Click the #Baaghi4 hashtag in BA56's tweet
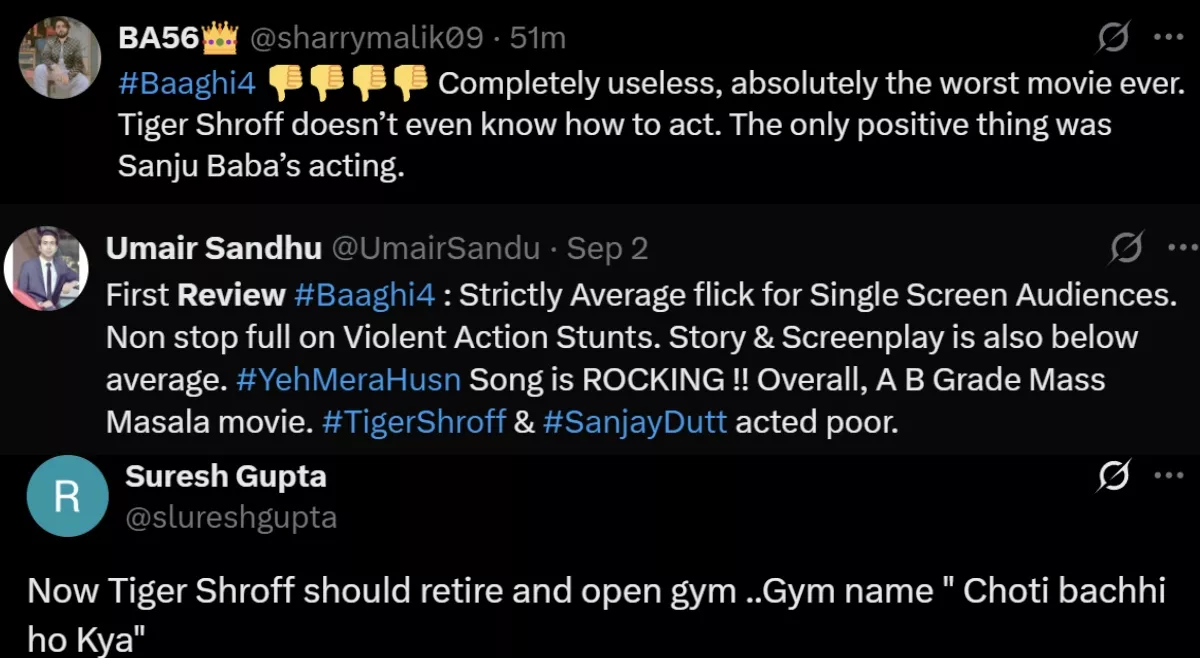 186,83
